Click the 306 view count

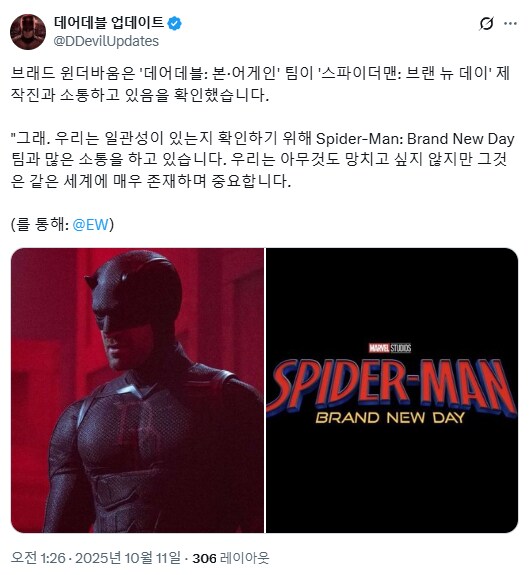click(204, 558)
